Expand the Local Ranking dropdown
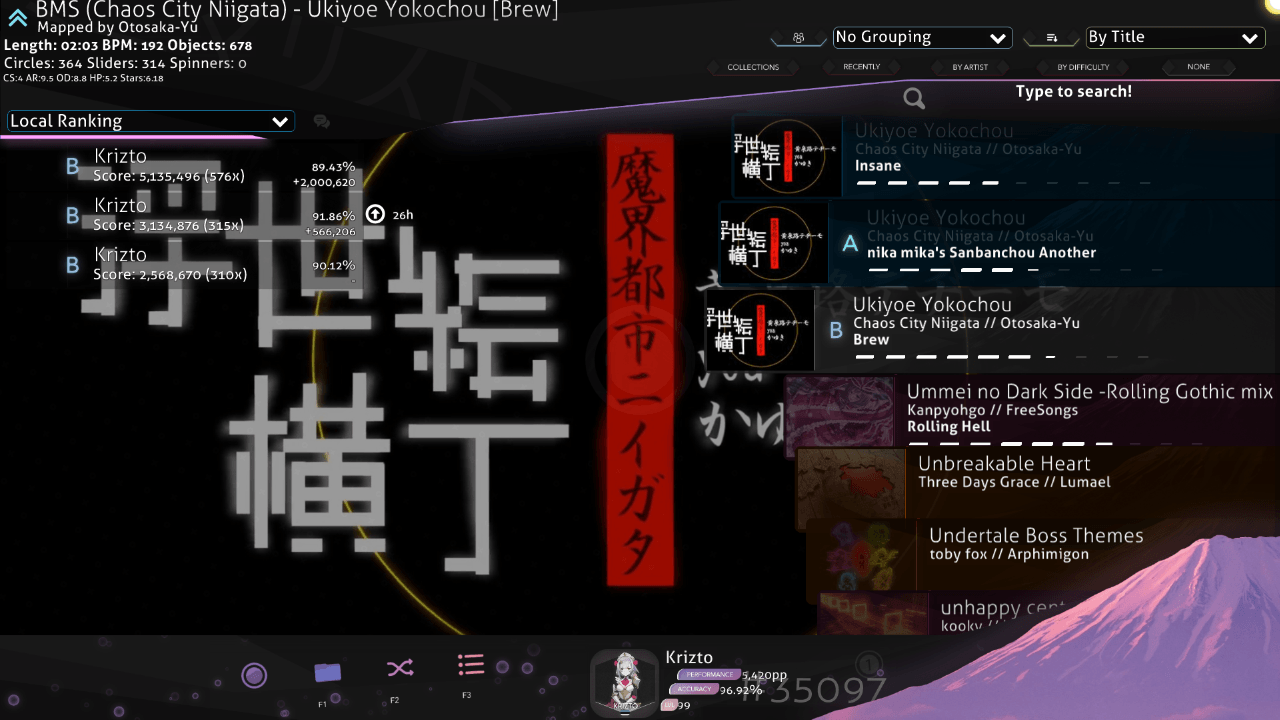Screen dimensions: 1280x720 tap(150, 121)
